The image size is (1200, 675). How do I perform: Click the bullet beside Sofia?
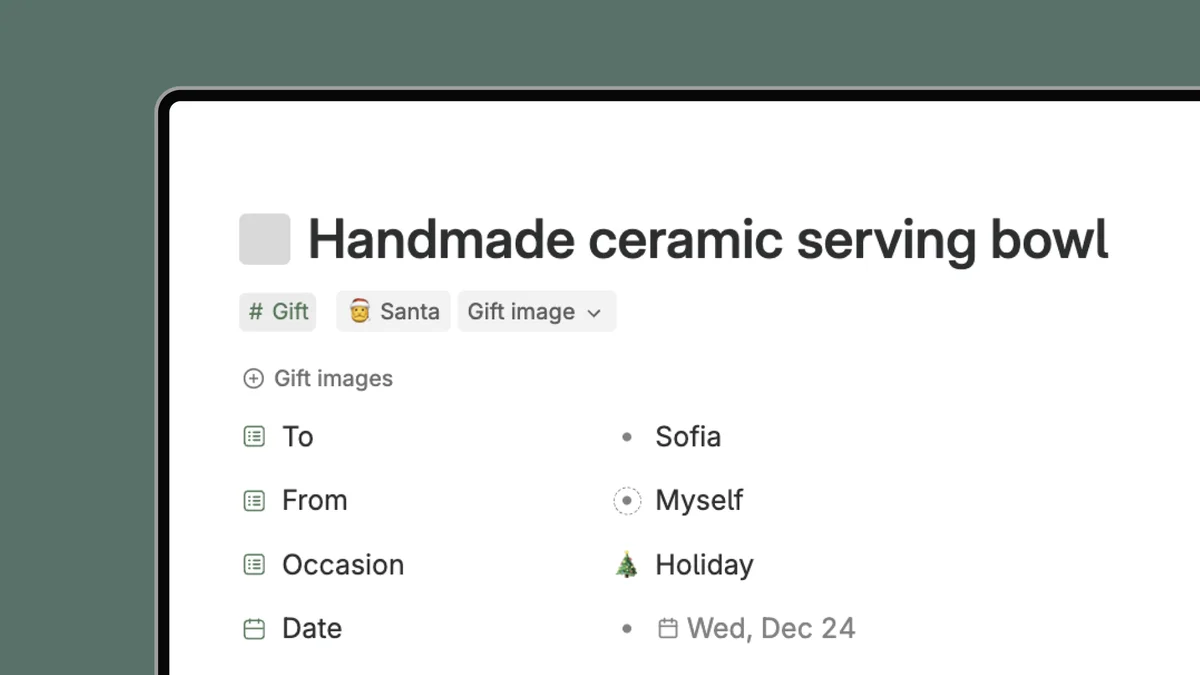click(x=627, y=436)
